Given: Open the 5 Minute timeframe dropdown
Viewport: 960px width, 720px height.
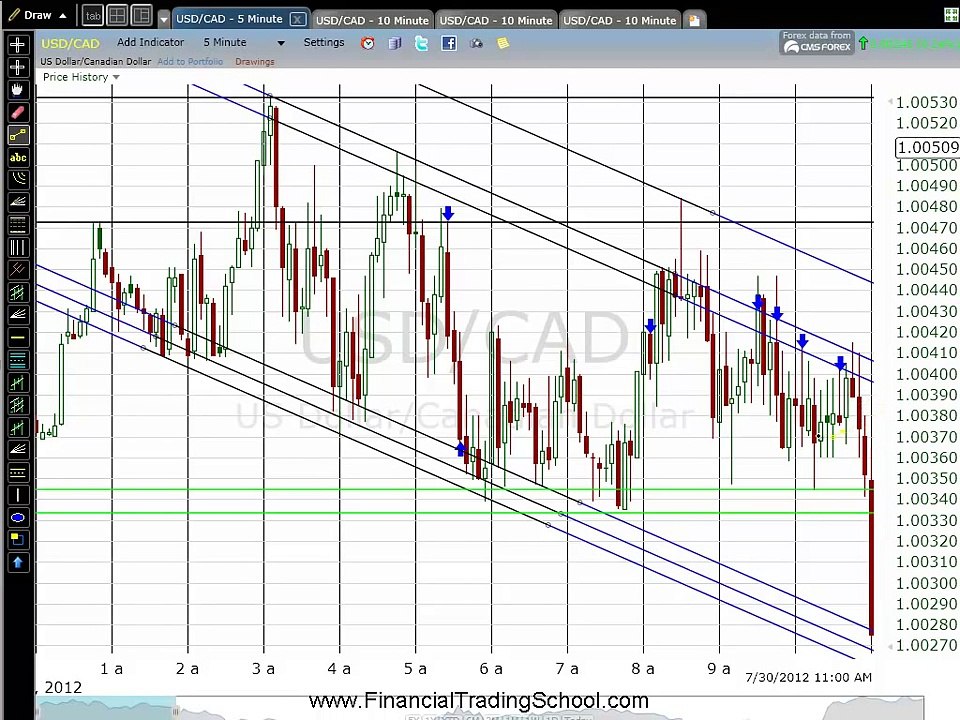Looking at the screenshot, I should pos(281,43).
